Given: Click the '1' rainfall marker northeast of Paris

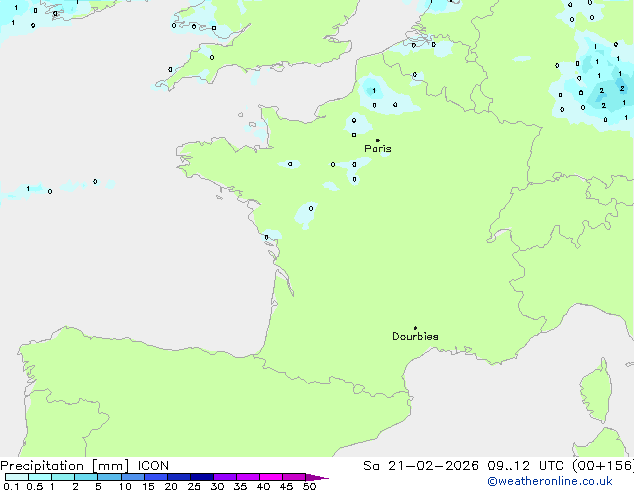Looking at the screenshot, I should point(374,91).
